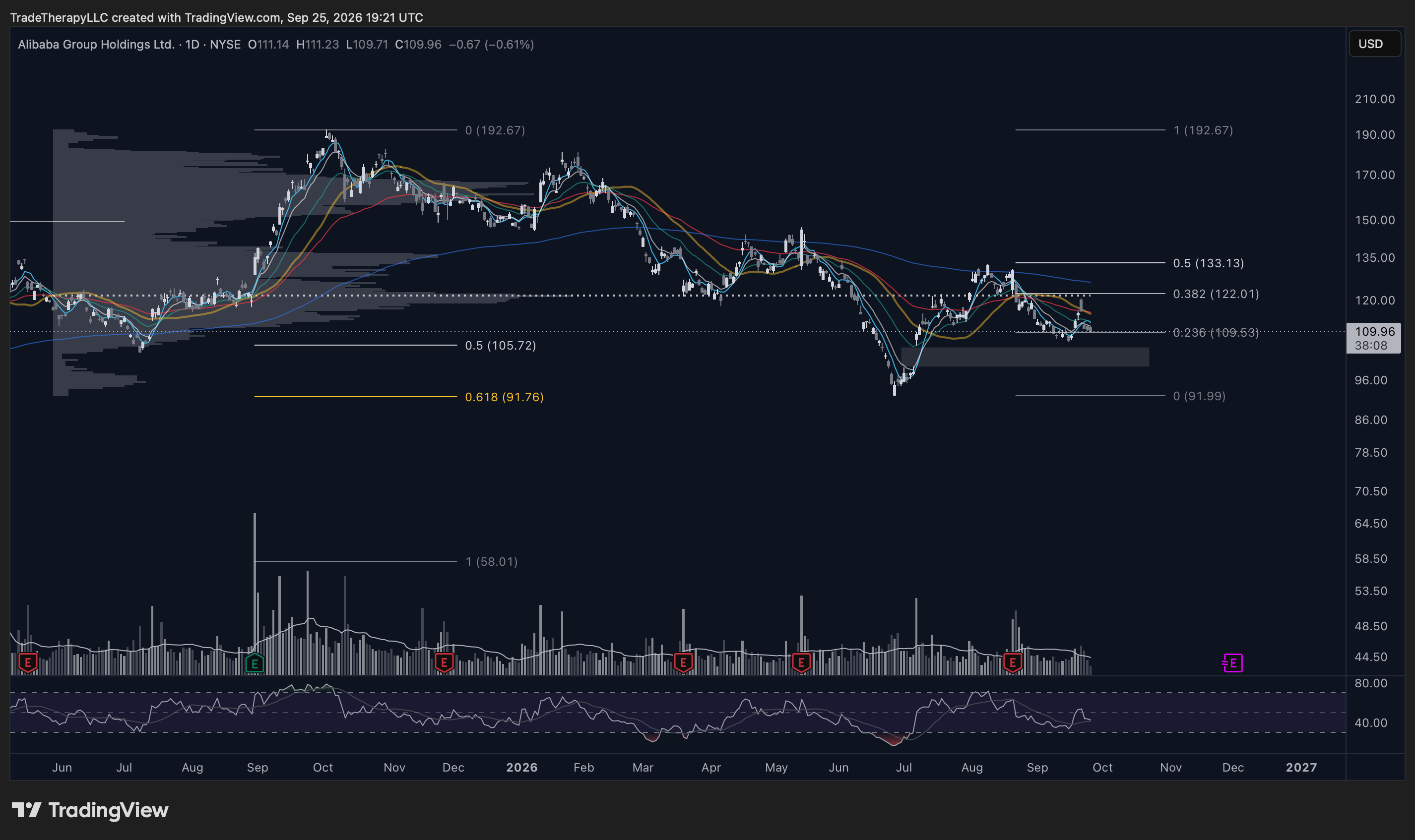Click the 58.50 price axis label
The image size is (1415, 840).
[1371, 559]
